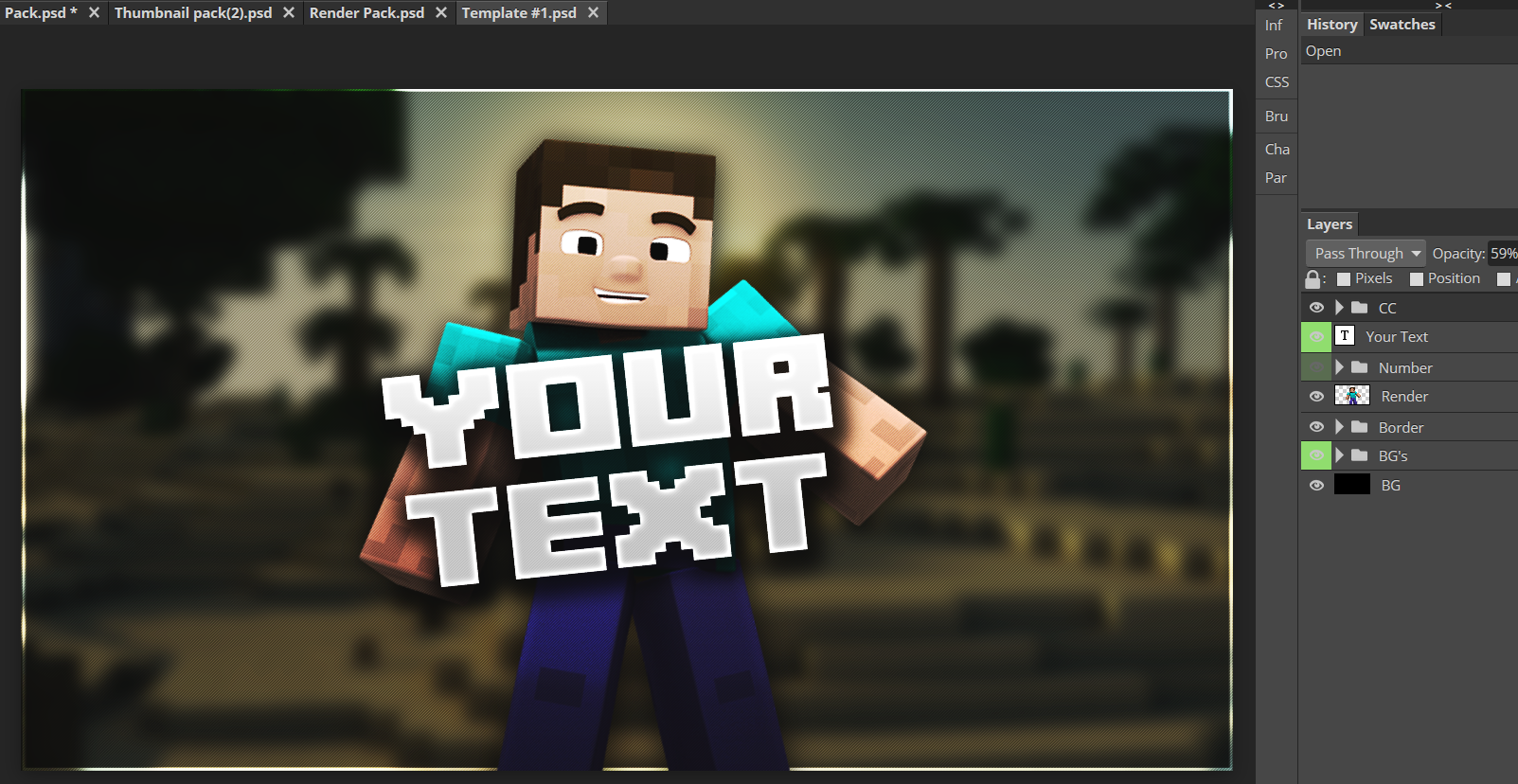Click the Number group folder icon
Viewport: 1518px width, 784px height.
pos(1359,367)
